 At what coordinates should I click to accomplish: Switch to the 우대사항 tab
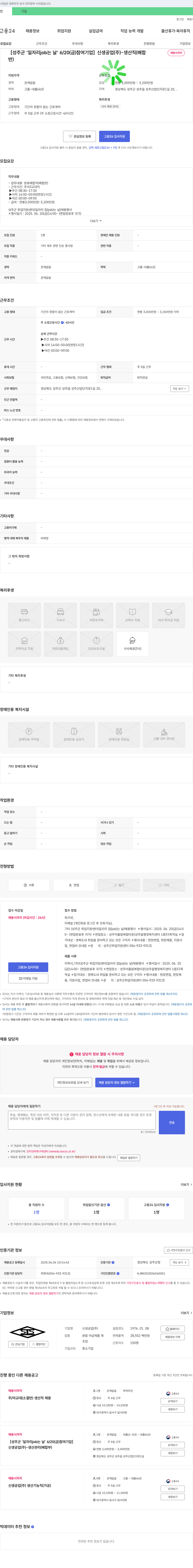[x=77, y=44]
